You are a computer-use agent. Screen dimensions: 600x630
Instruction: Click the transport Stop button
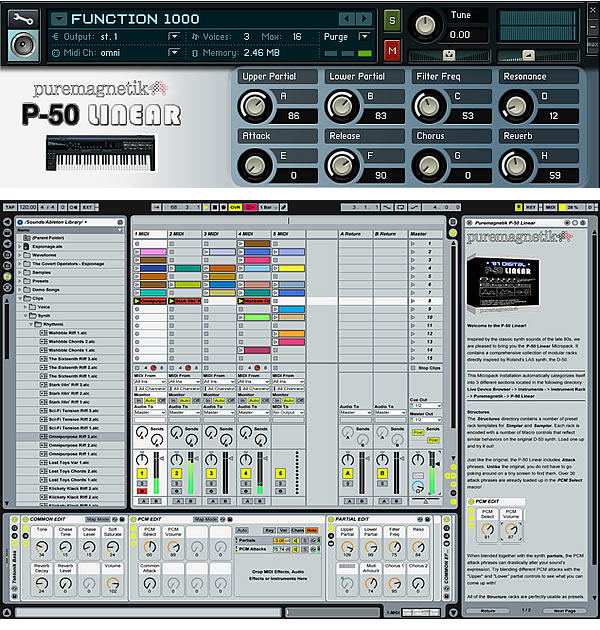[215, 207]
